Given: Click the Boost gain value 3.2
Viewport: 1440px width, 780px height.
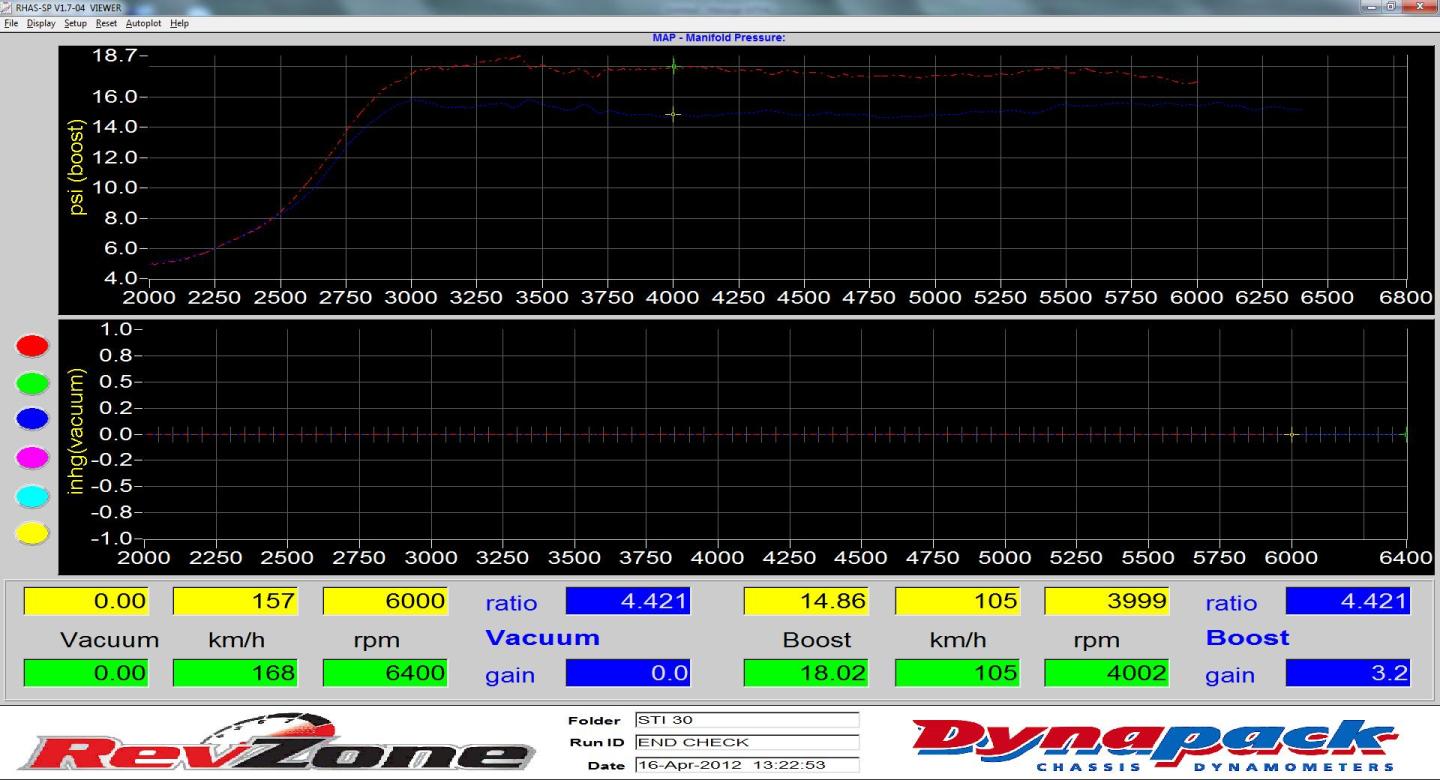Looking at the screenshot, I should pyautogui.click(x=1347, y=674).
